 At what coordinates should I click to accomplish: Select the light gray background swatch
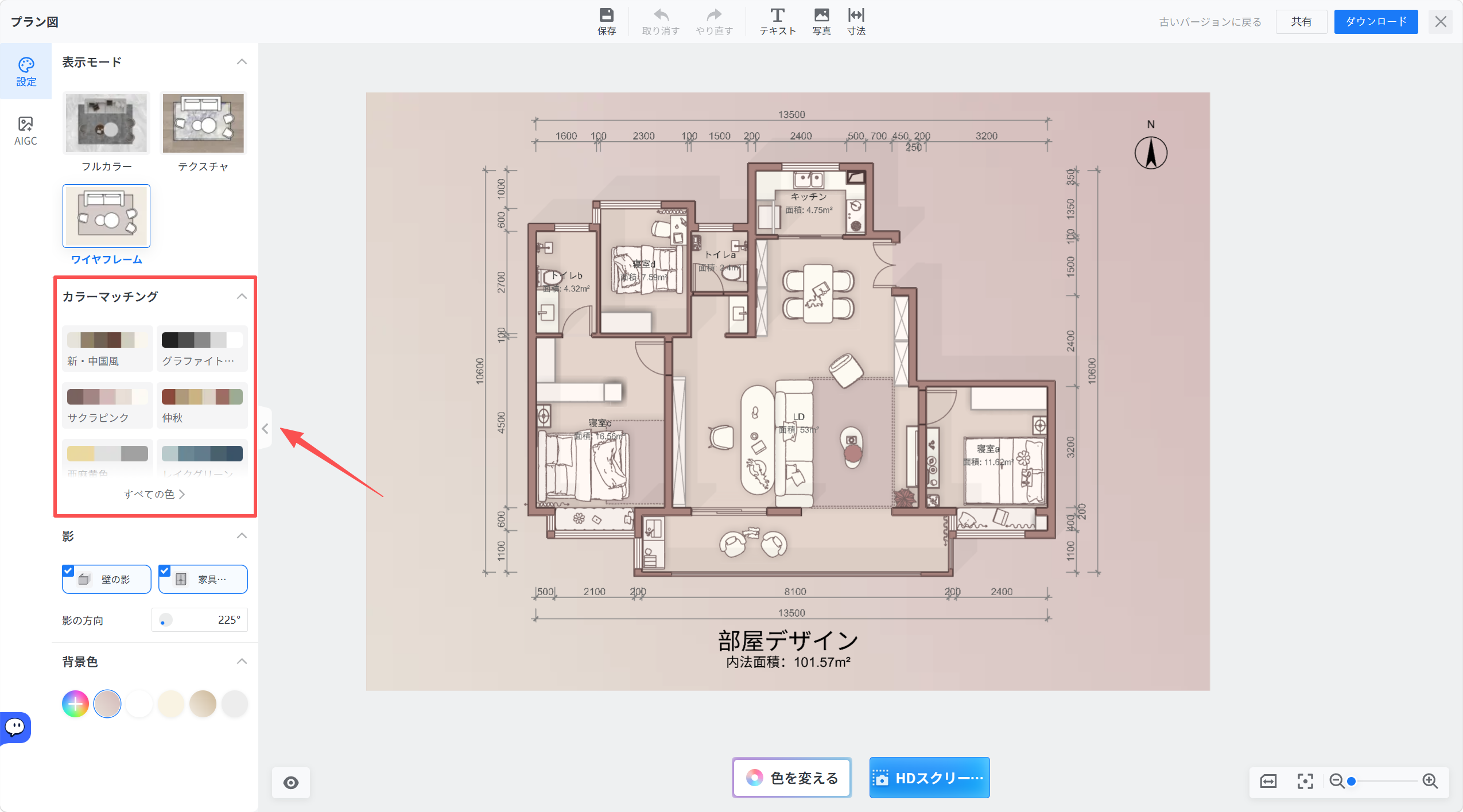pyautogui.click(x=235, y=704)
